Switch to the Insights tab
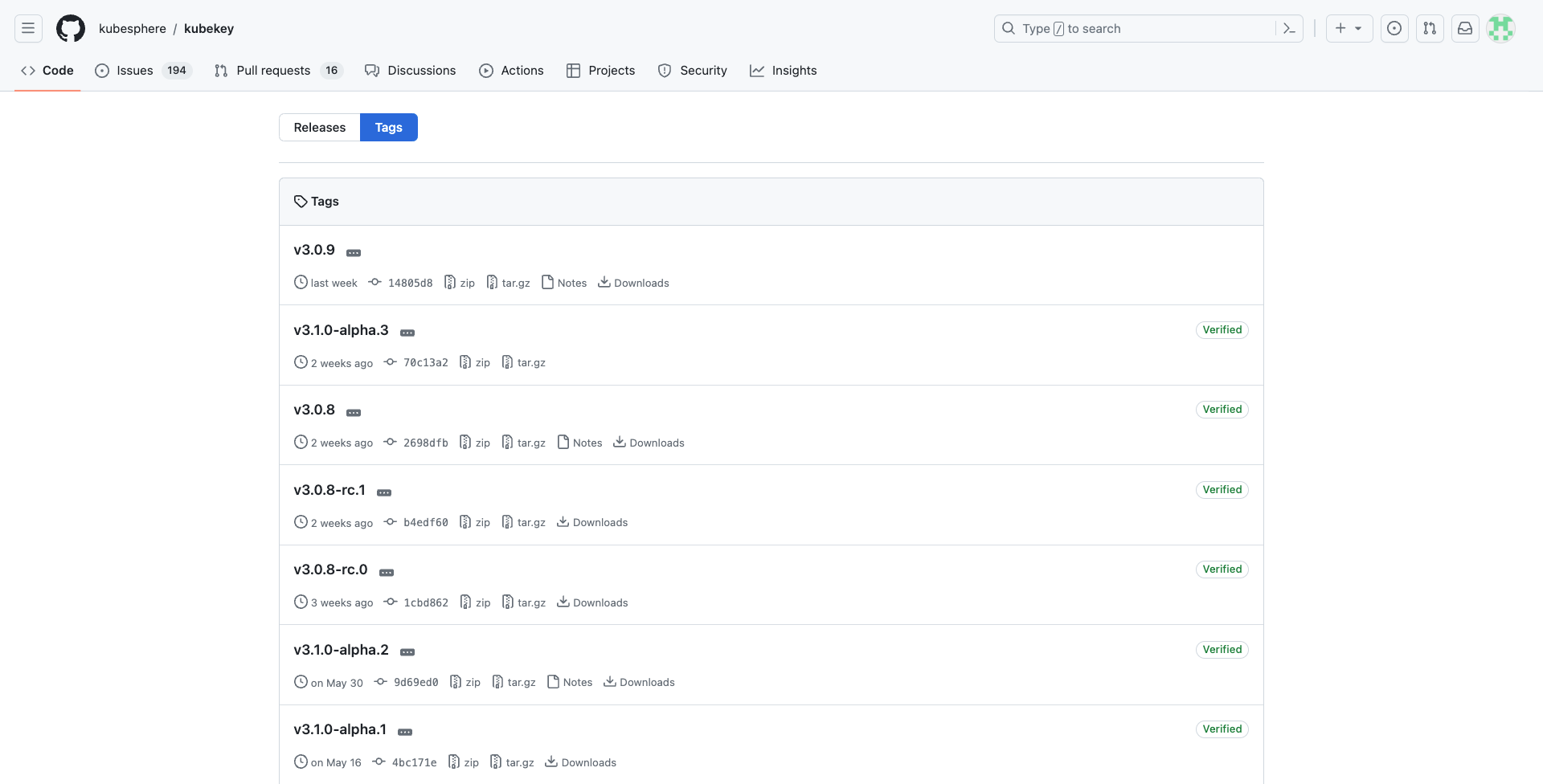The image size is (1543, 784). (783, 71)
